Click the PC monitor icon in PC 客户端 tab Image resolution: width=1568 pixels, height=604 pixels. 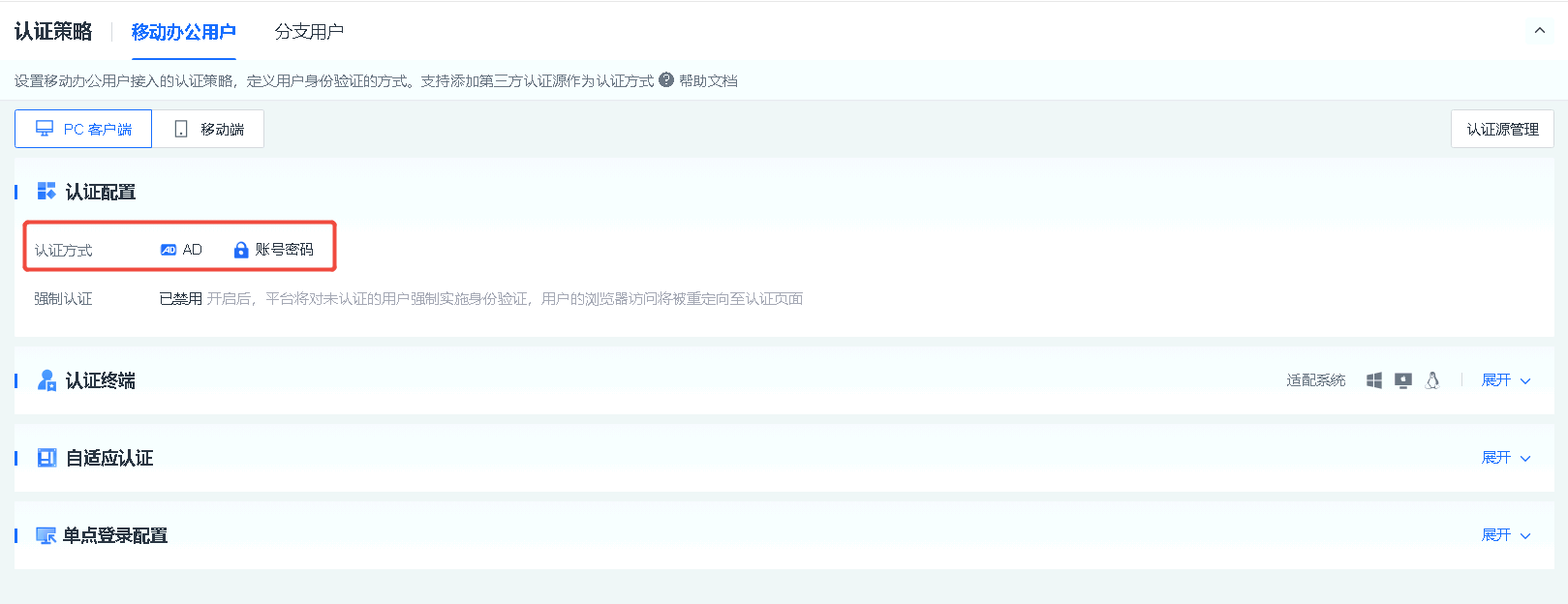[45, 129]
